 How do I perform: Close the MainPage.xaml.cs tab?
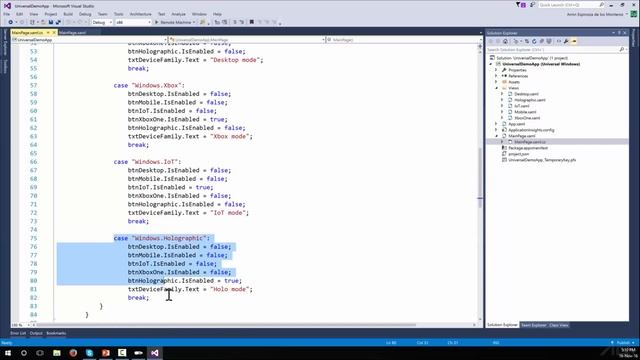point(54,32)
